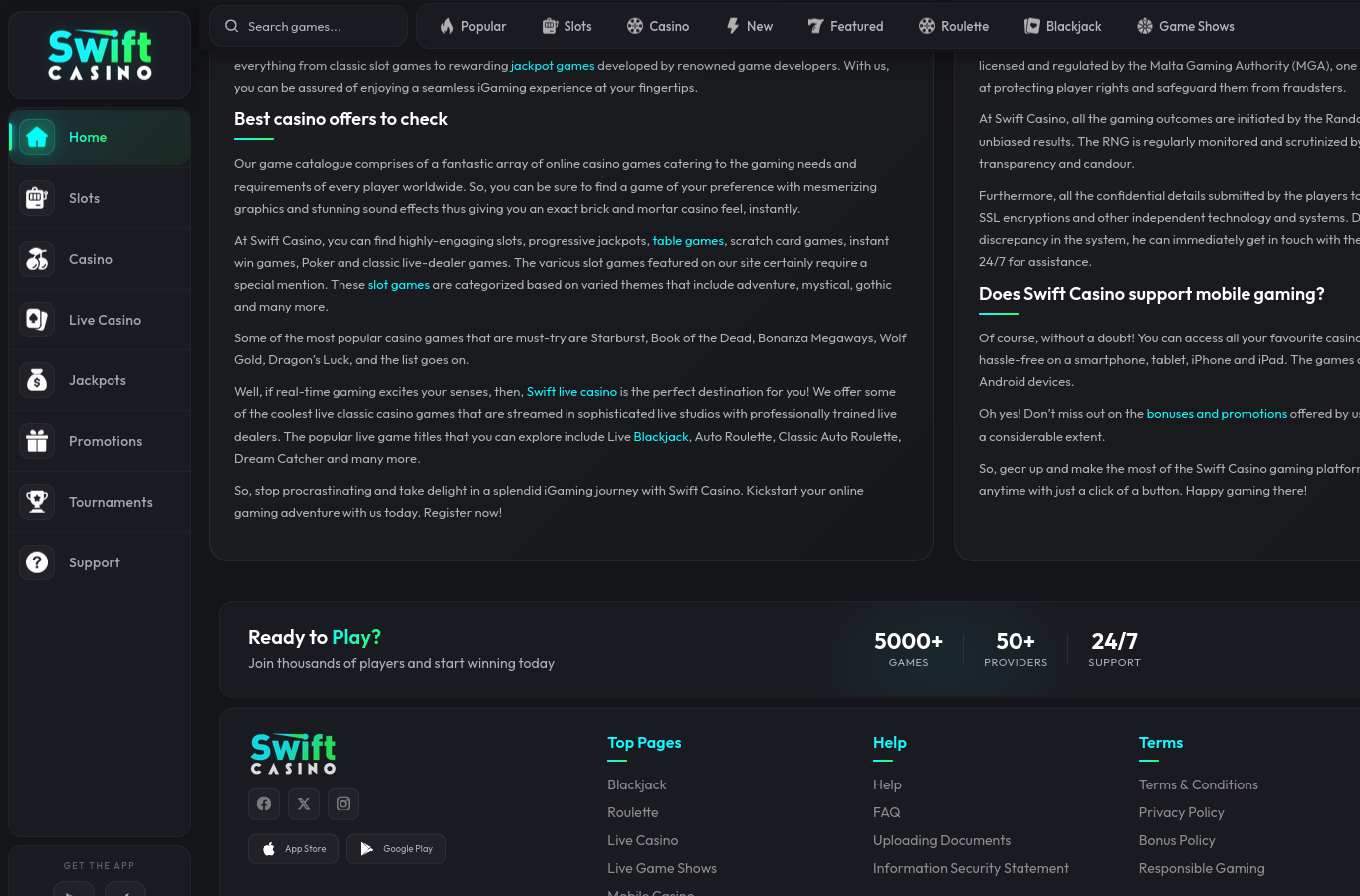This screenshot has height=896, width=1360.
Task: Open the bonuses and promotions link
Action: click(1217, 414)
